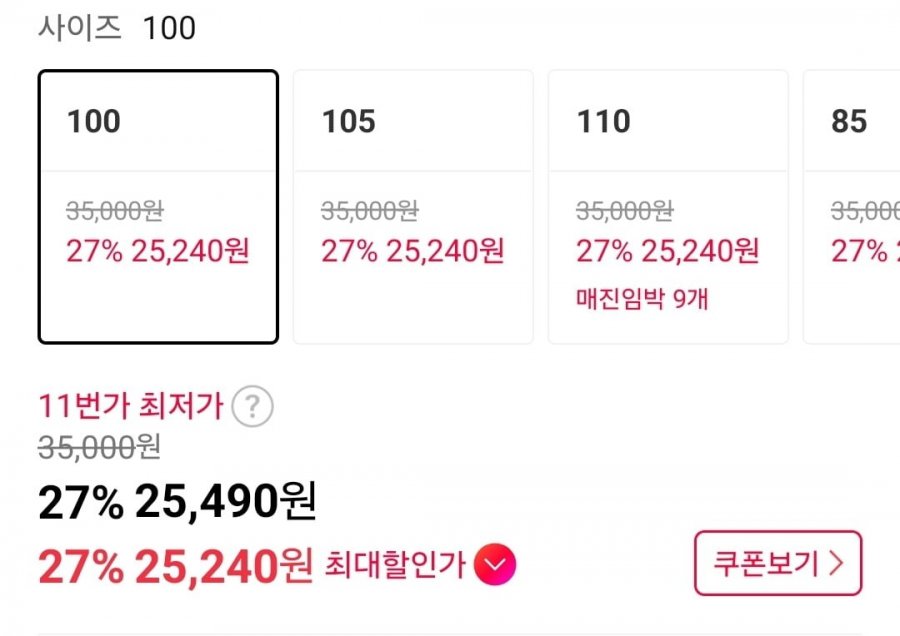Choose the size 110 option card
The image size is (900, 636).
point(667,207)
